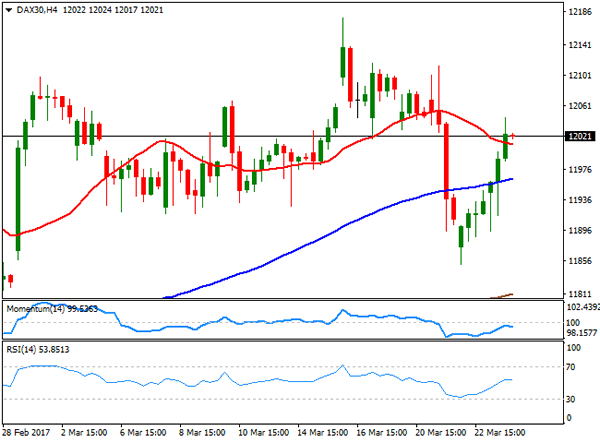Click the RSI 30 level label
Image resolution: width=600 pixels, height=443 pixels.
571,399
